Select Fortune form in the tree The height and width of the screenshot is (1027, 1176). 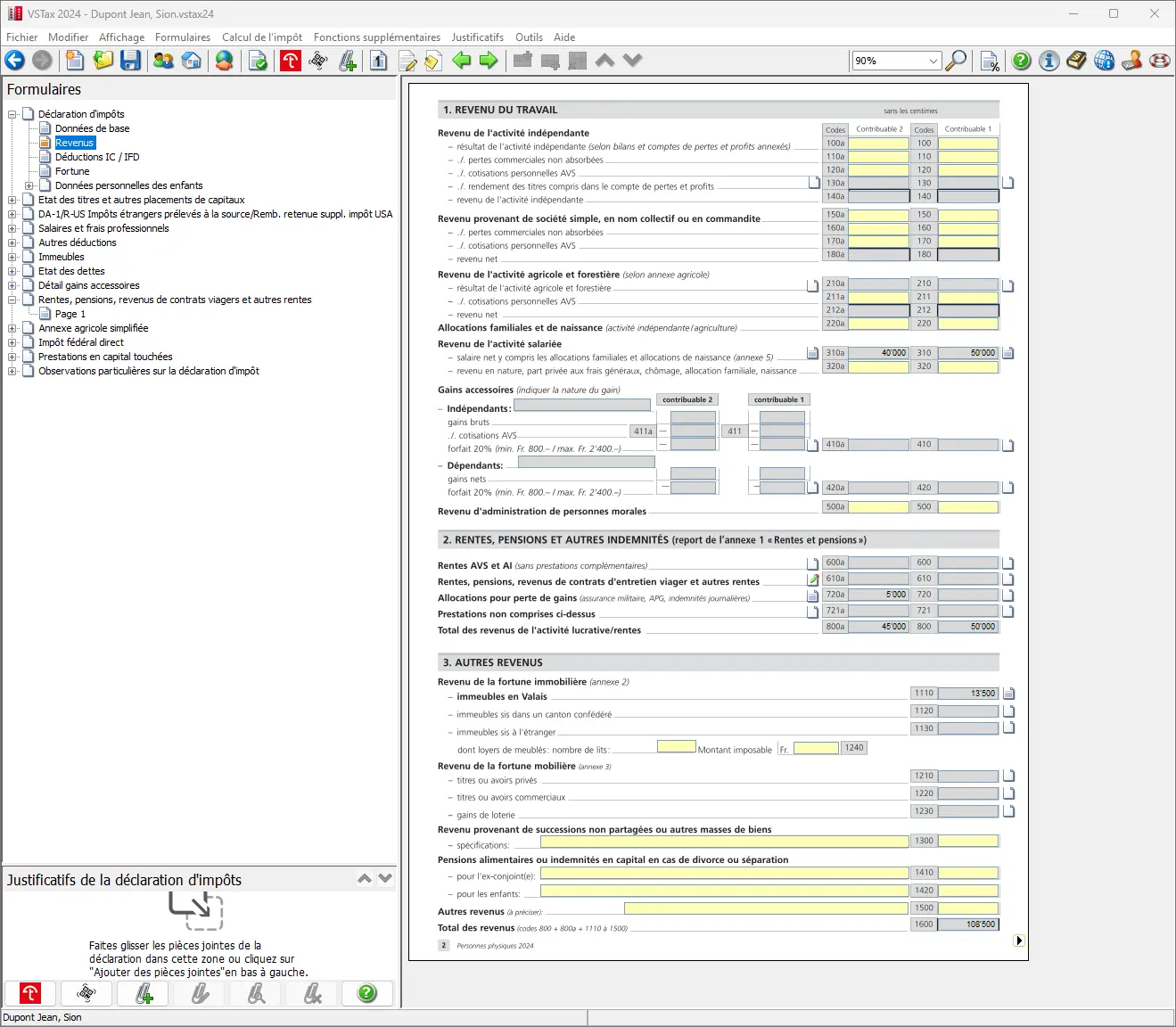(x=72, y=171)
